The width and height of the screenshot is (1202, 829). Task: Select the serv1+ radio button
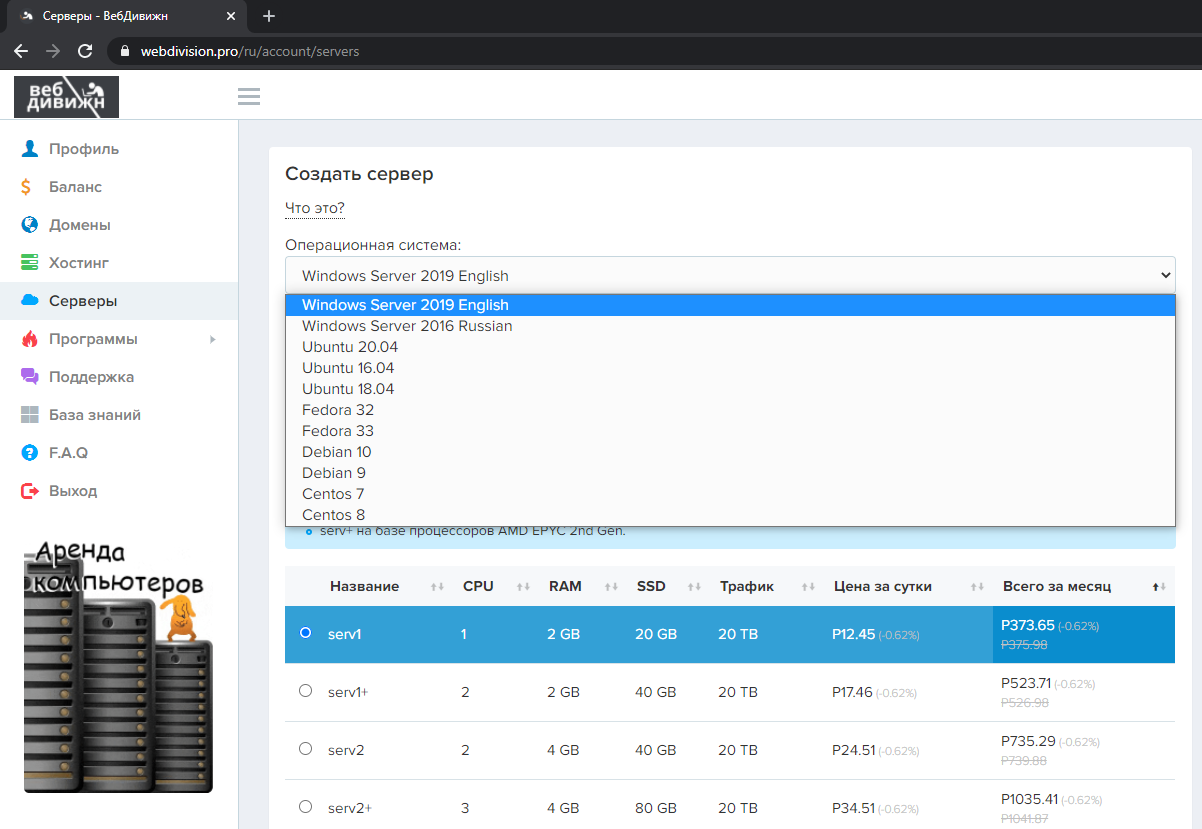(x=306, y=691)
